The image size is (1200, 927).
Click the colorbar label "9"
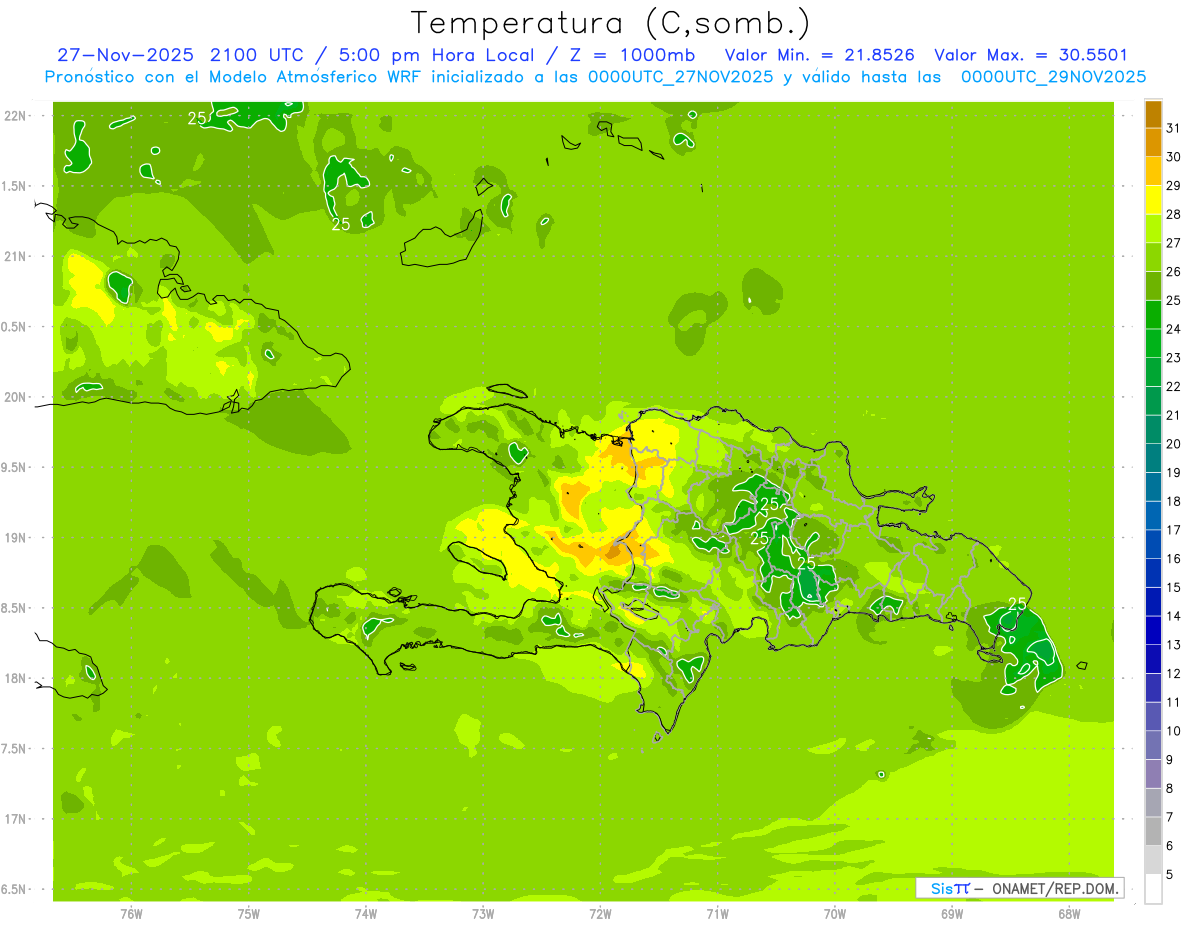tap(1169, 760)
